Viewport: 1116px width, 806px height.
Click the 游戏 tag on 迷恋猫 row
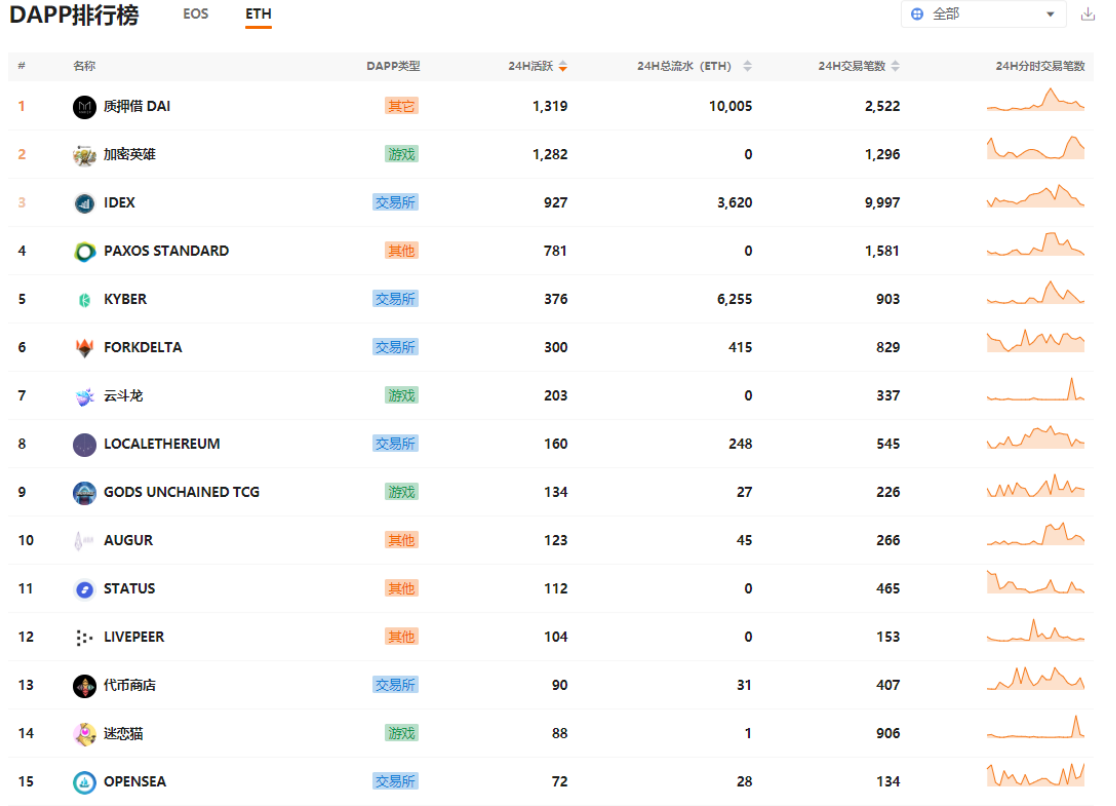401,733
